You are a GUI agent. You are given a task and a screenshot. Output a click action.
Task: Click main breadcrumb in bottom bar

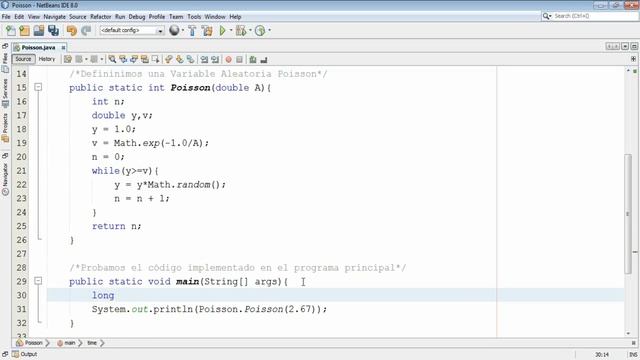pyautogui.click(x=67, y=343)
